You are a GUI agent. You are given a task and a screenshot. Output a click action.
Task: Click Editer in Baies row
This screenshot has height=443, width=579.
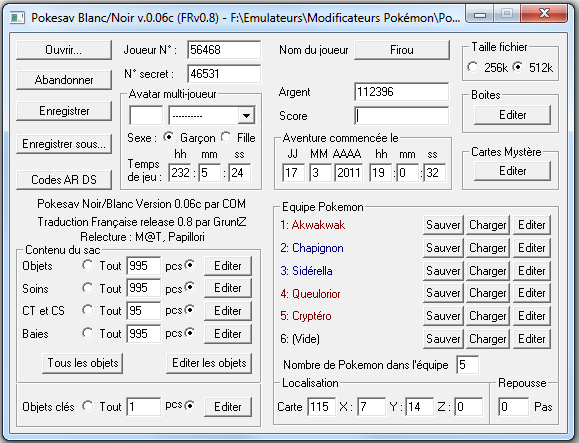coord(228,334)
